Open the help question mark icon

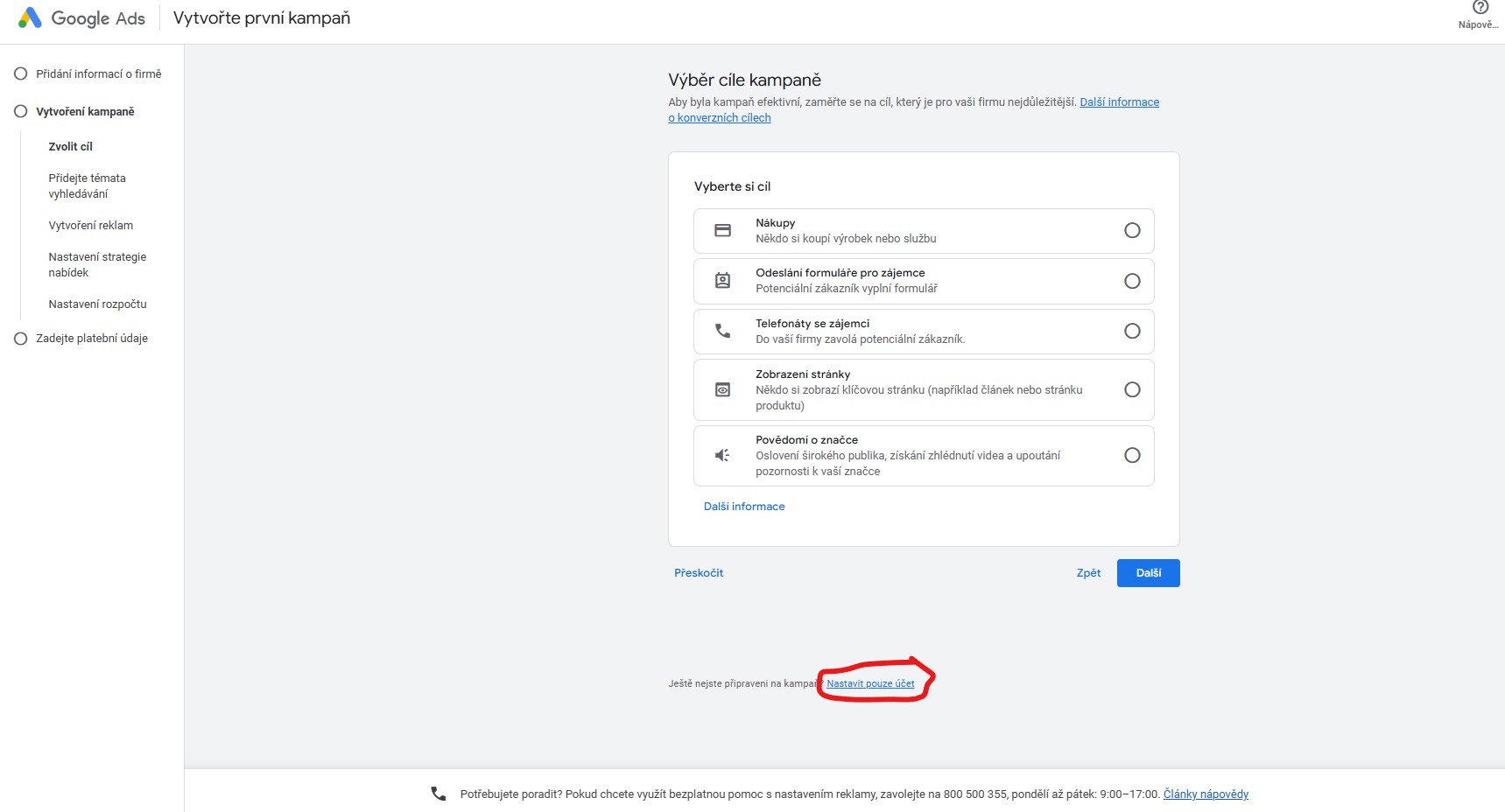[1480, 8]
